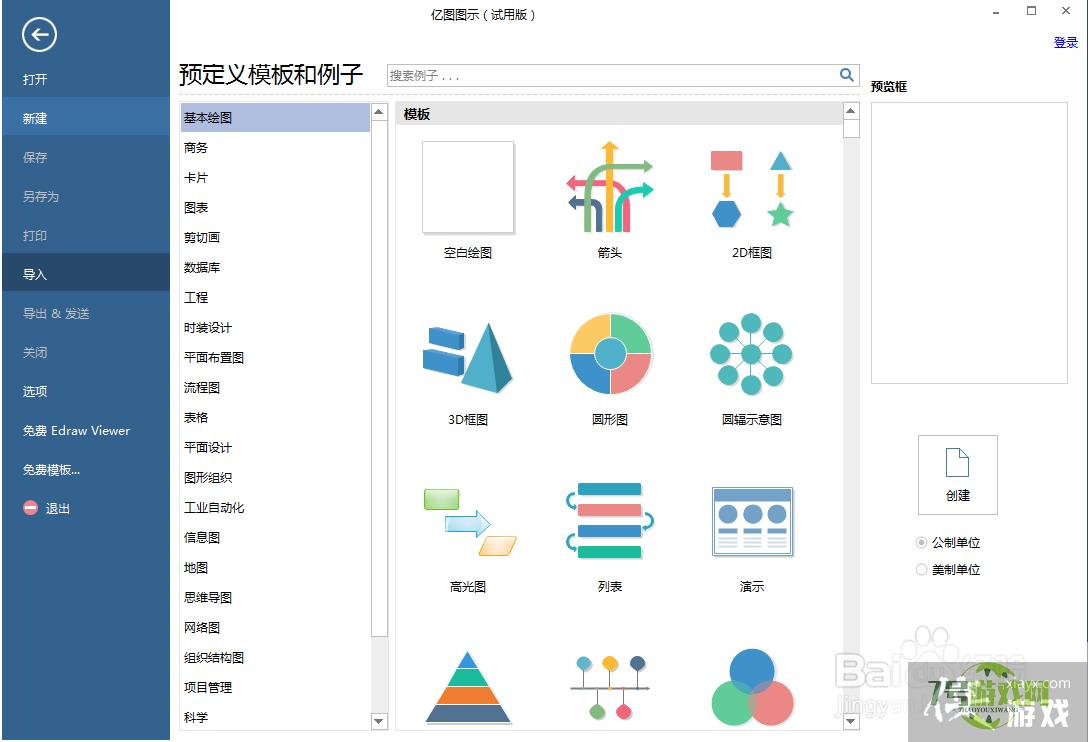
Task: Select 平面设计 graphic design category
Action: point(275,447)
